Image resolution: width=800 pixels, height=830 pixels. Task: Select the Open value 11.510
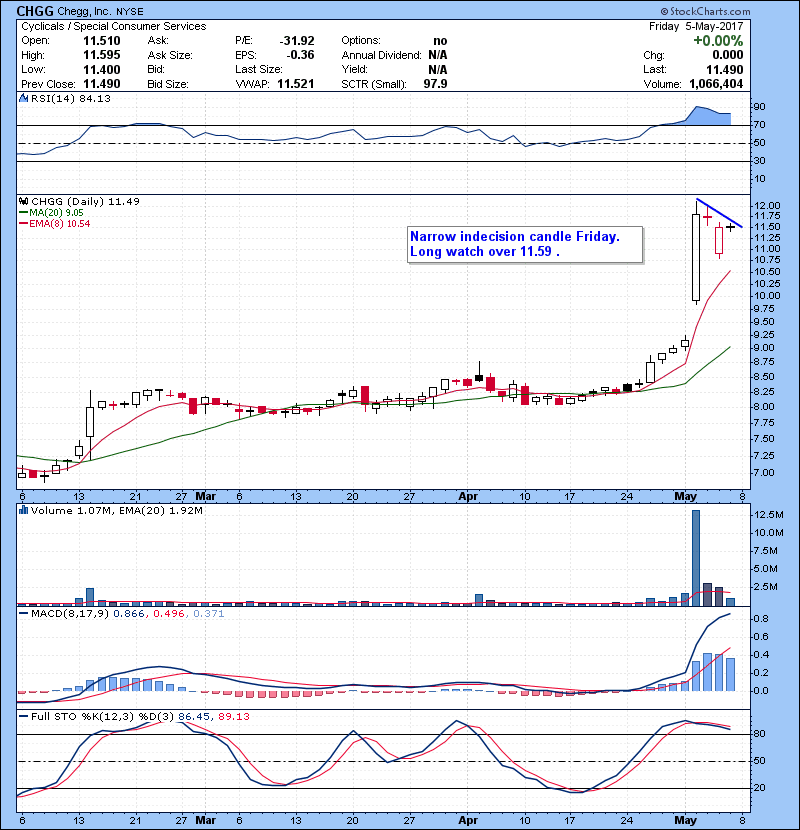tap(102, 41)
